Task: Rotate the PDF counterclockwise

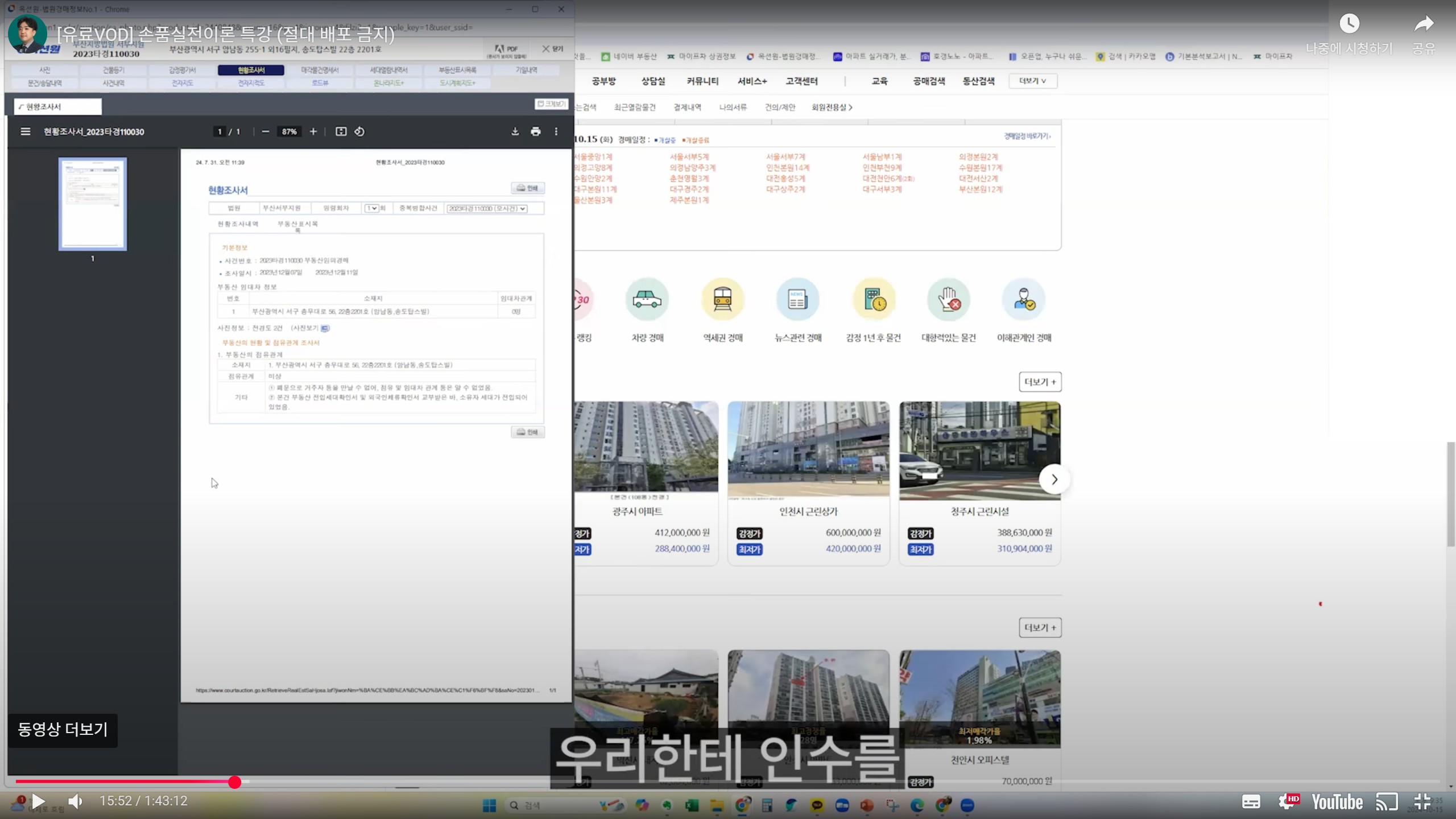Action: pyautogui.click(x=359, y=131)
